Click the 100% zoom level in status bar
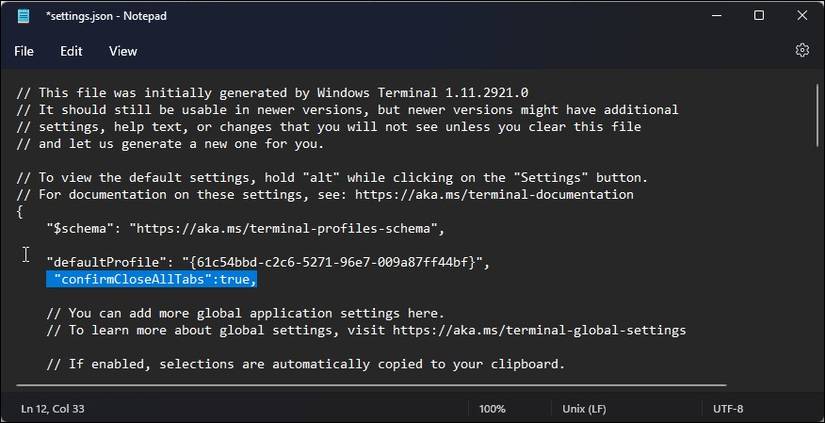The height and width of the screenshot is (423, 825). point(492,408)
